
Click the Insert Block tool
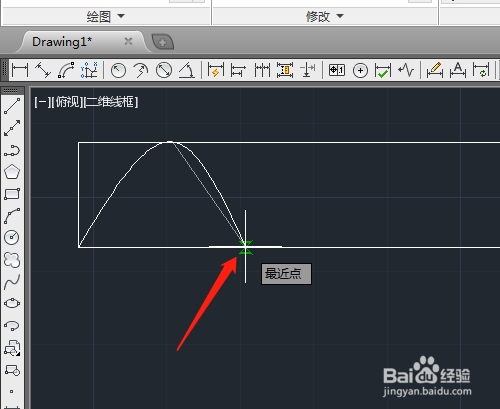point(12,348)
